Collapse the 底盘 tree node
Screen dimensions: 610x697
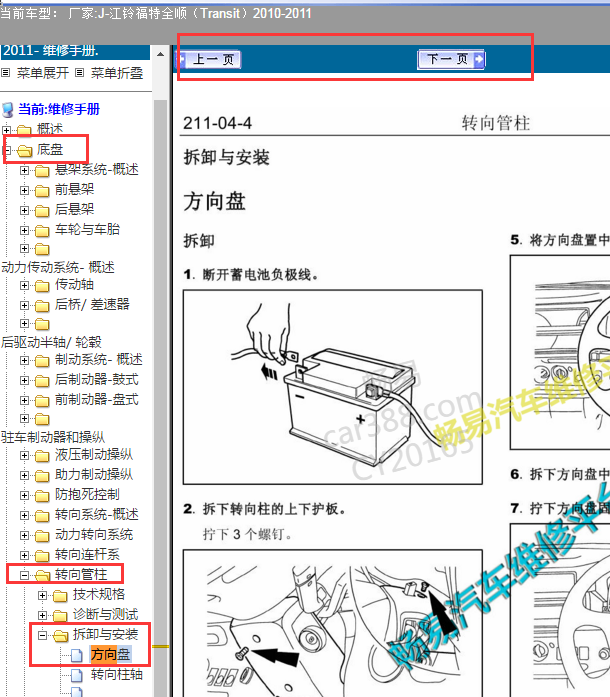[x=6, y=150]
